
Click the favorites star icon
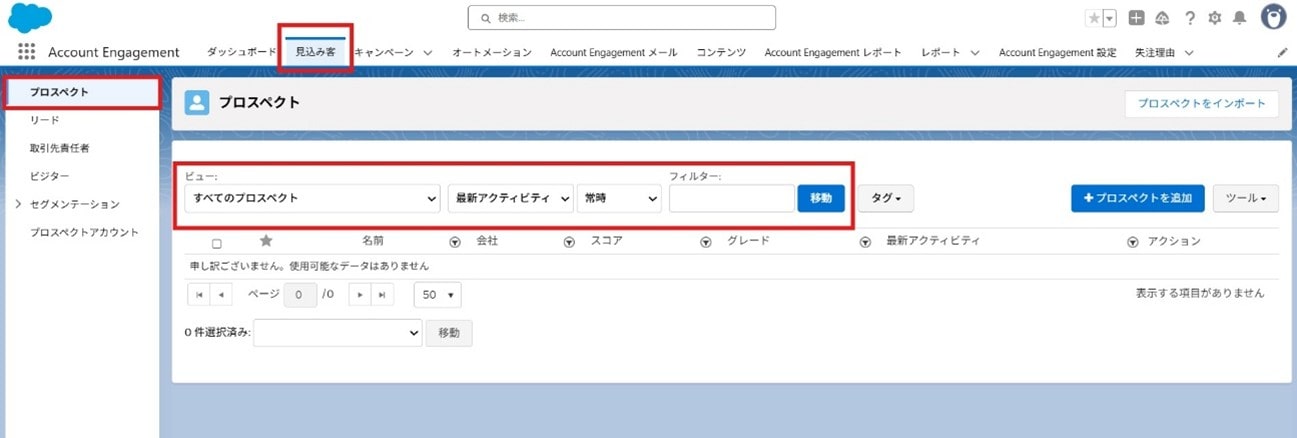click(1094, 18)
